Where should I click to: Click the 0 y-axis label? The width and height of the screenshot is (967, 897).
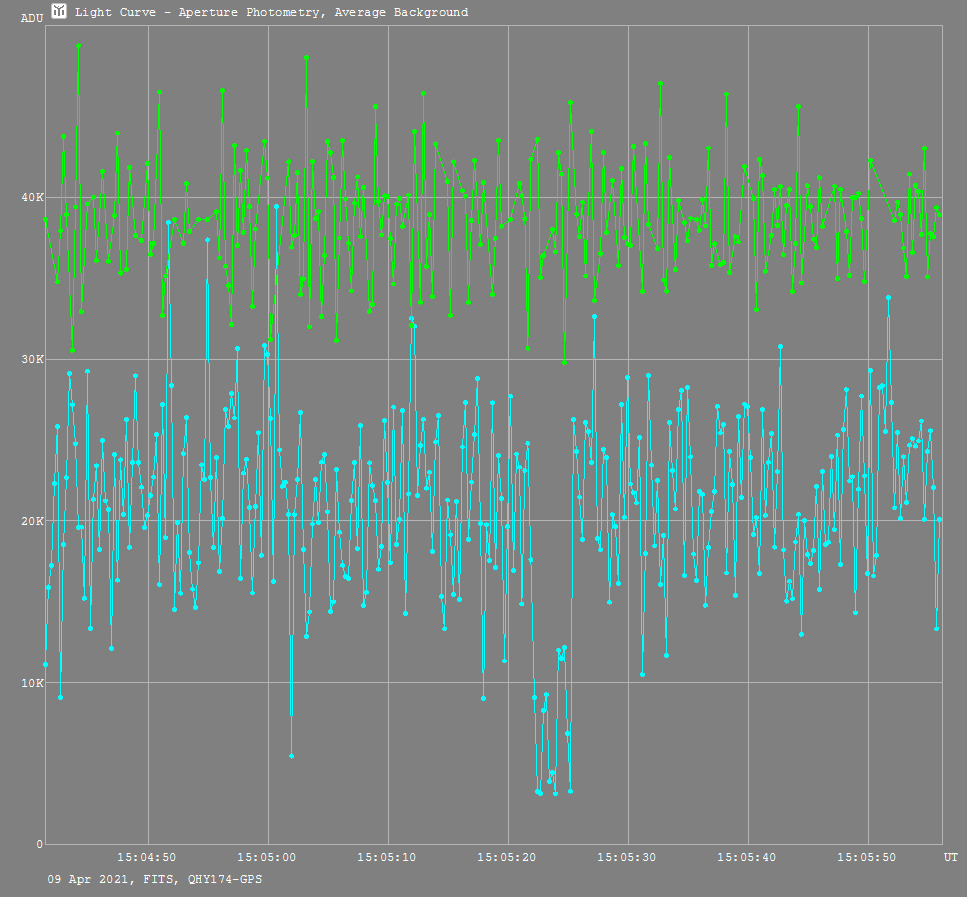coord(40,845)
